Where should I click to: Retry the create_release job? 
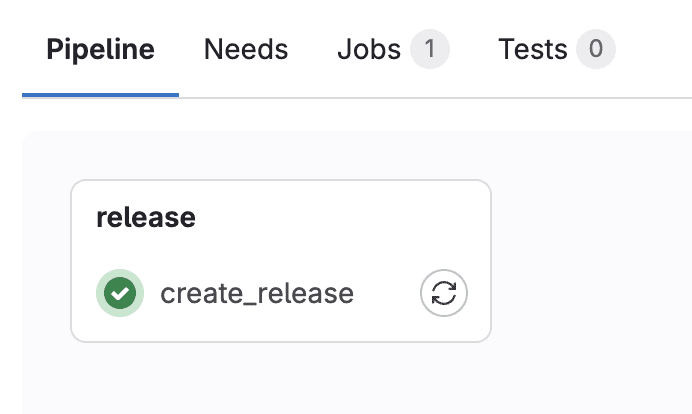coord(444,293)
